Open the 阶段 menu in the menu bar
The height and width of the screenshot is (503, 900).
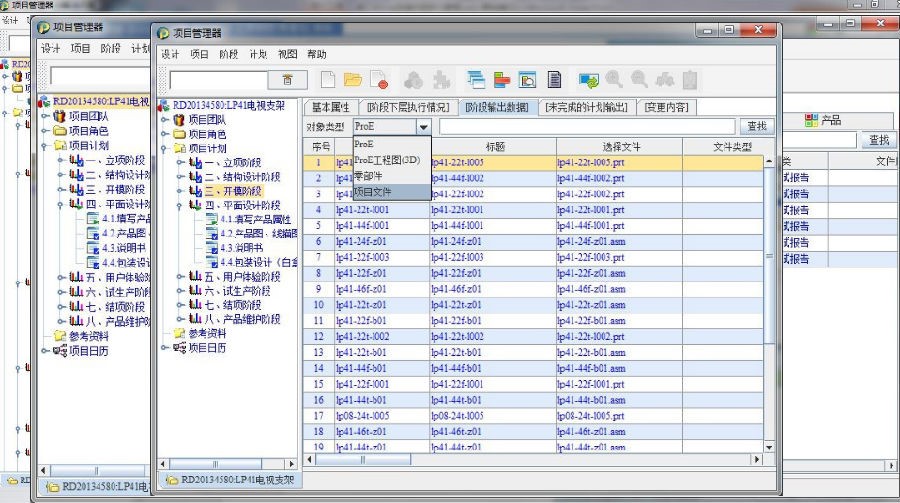(229, 54)
